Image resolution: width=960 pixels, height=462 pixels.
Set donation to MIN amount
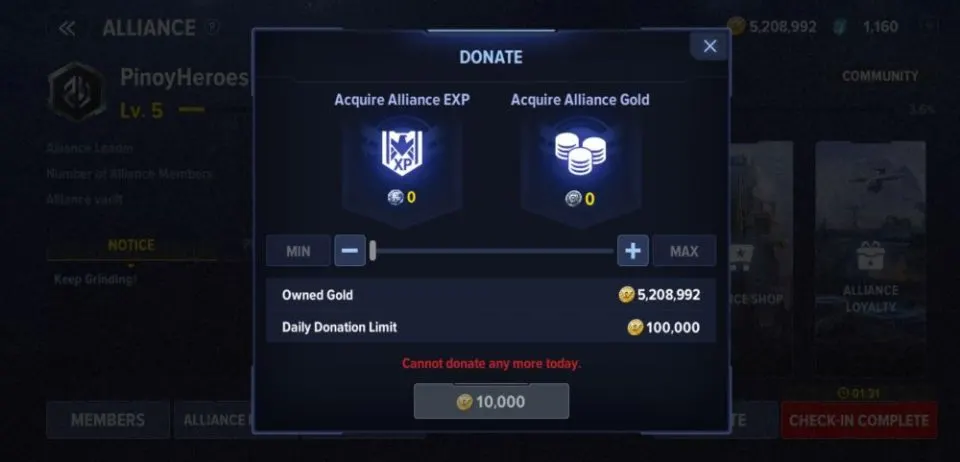(298, 251)
